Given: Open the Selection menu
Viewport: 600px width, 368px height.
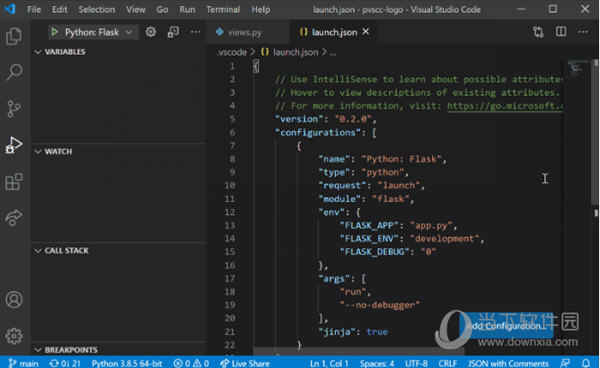Looking at the screenshot, I should [x=96, y=9].
